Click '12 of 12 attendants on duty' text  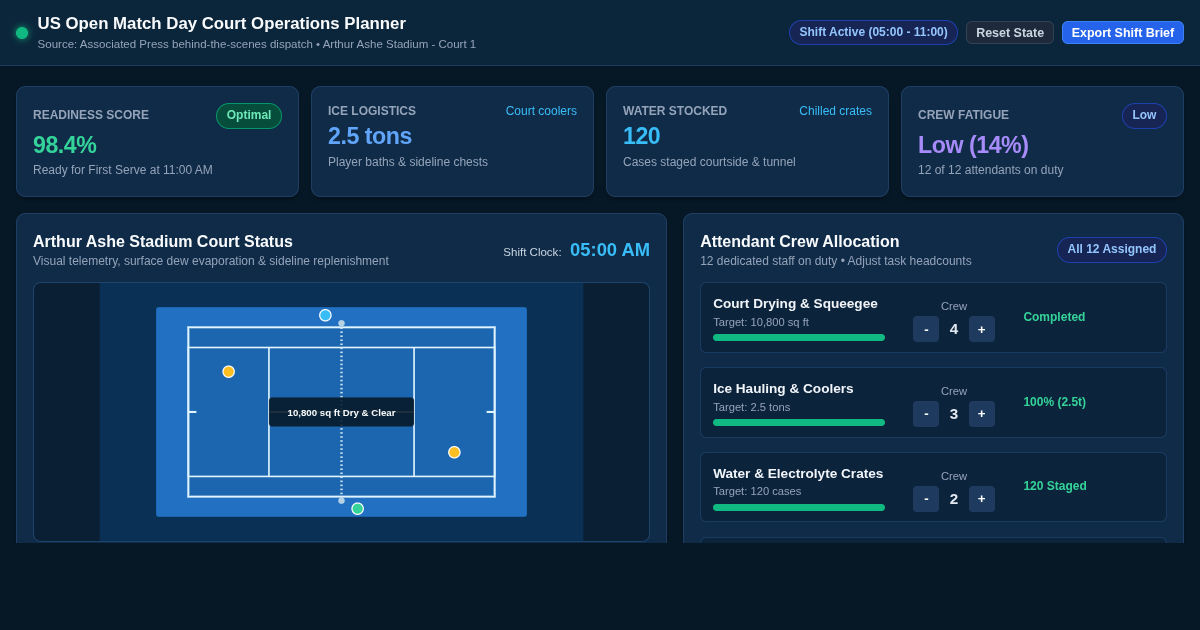[991, 170]
